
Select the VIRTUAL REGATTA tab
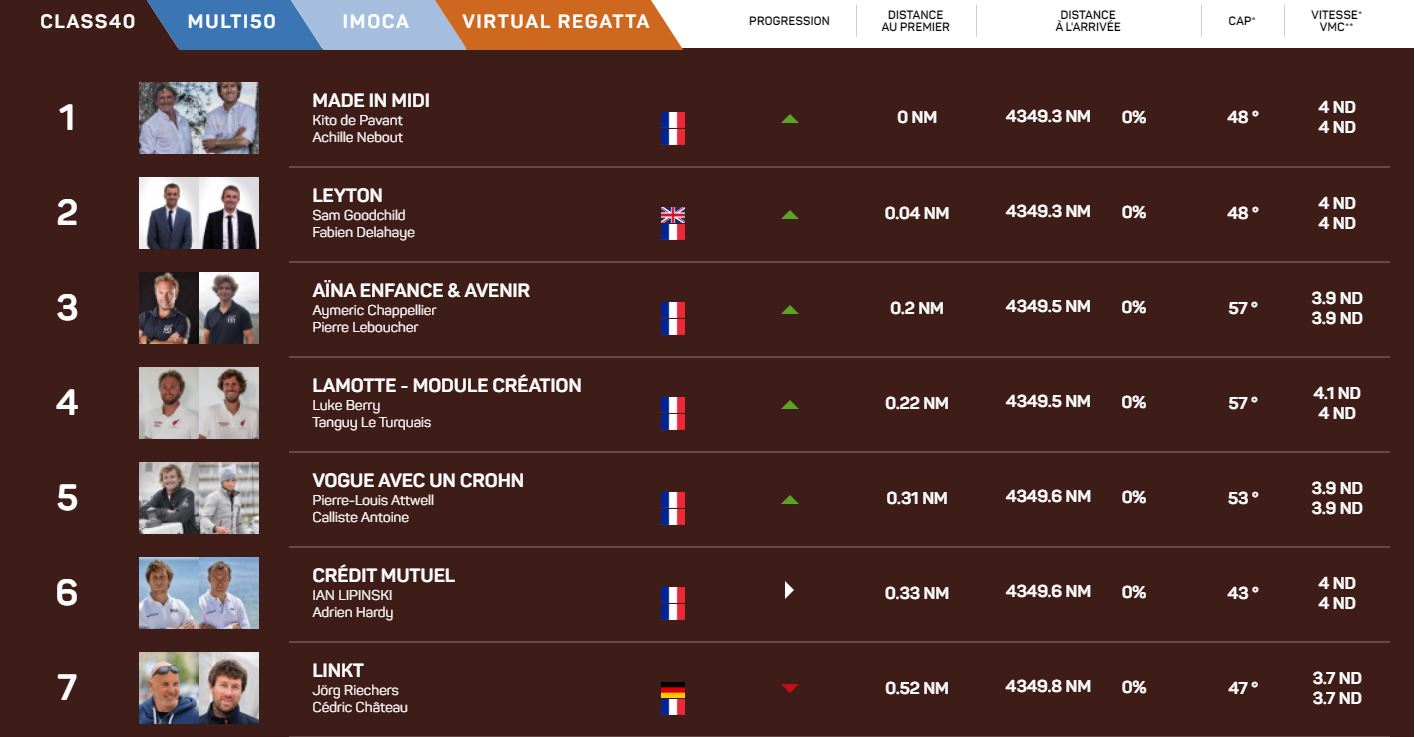pos(556,22)
